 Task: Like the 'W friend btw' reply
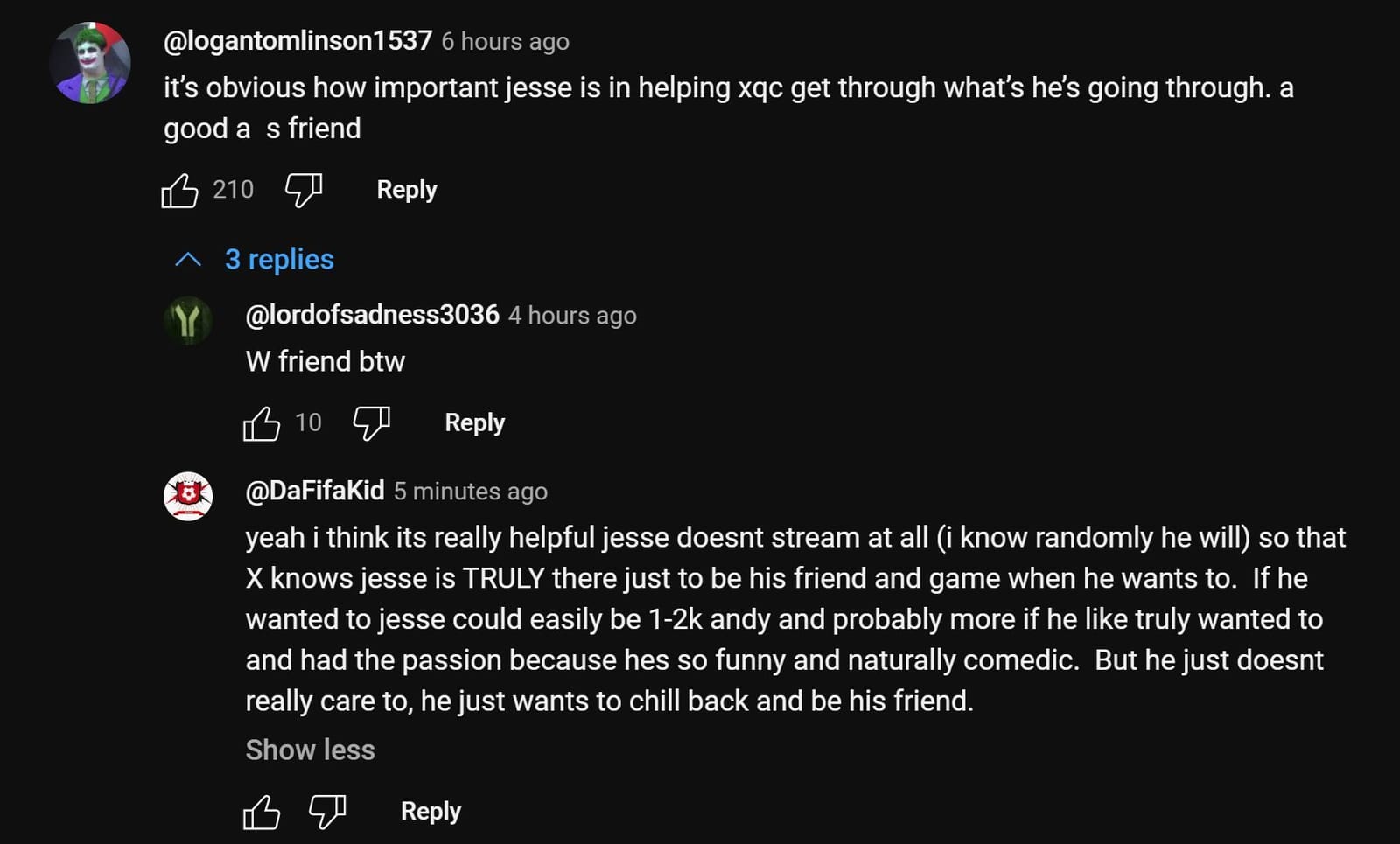coord(262,423)
